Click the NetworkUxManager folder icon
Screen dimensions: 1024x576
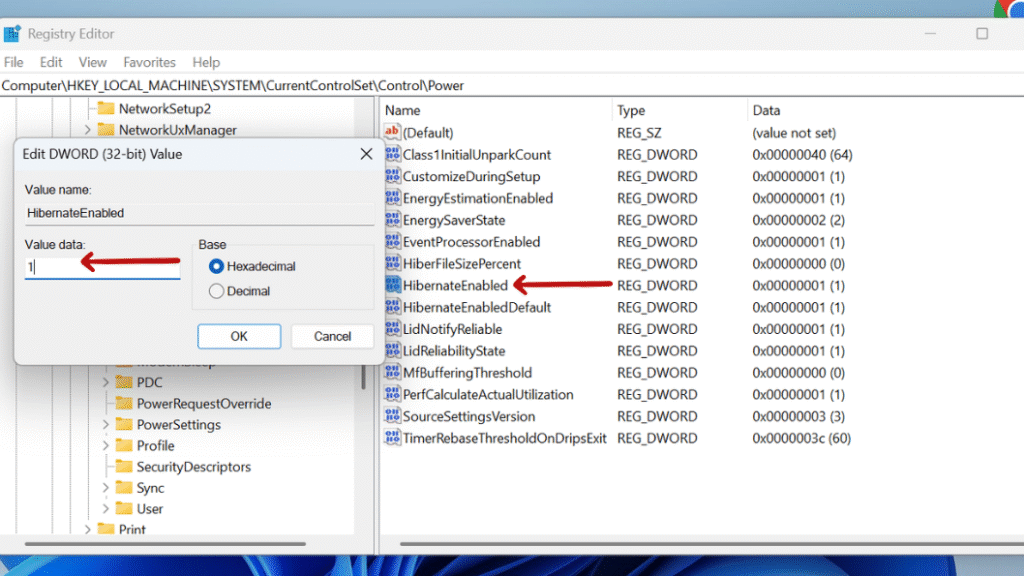tap(106, 129)
